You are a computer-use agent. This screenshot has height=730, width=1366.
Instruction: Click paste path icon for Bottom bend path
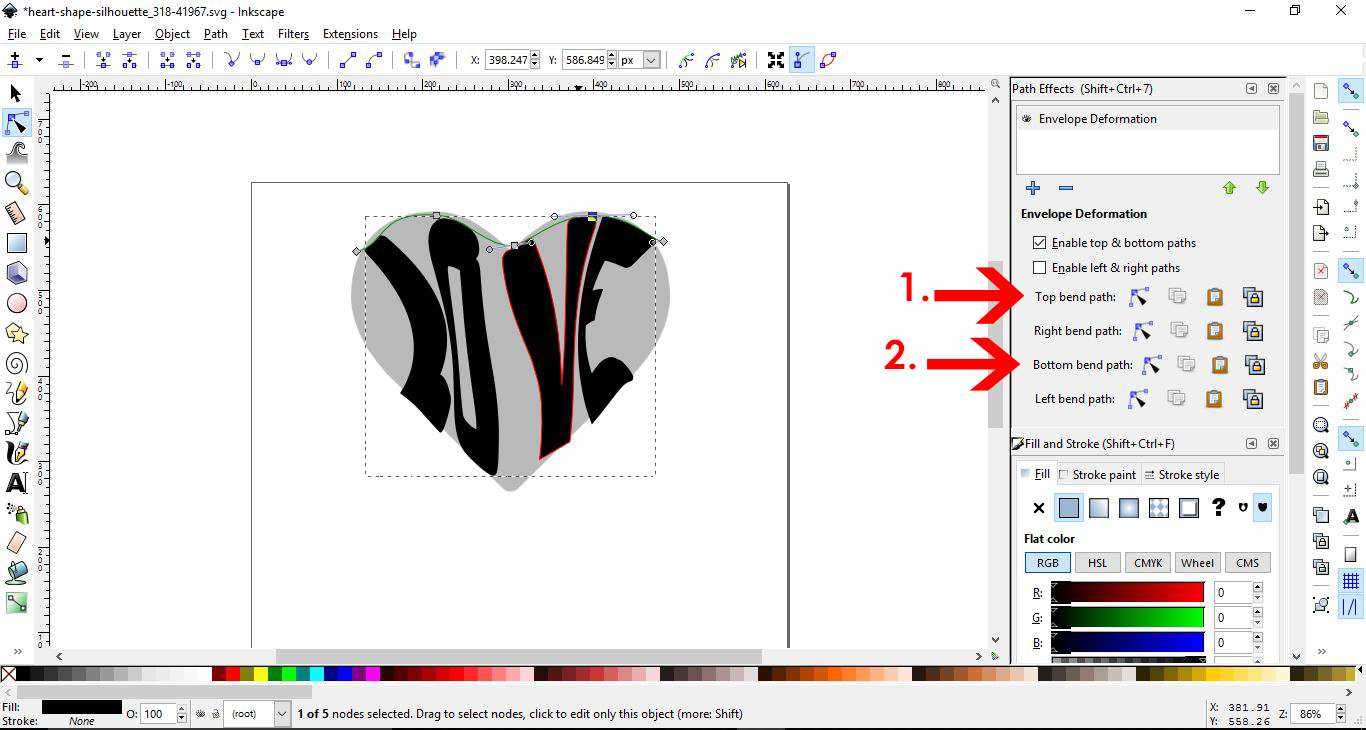coord(1219,364)
